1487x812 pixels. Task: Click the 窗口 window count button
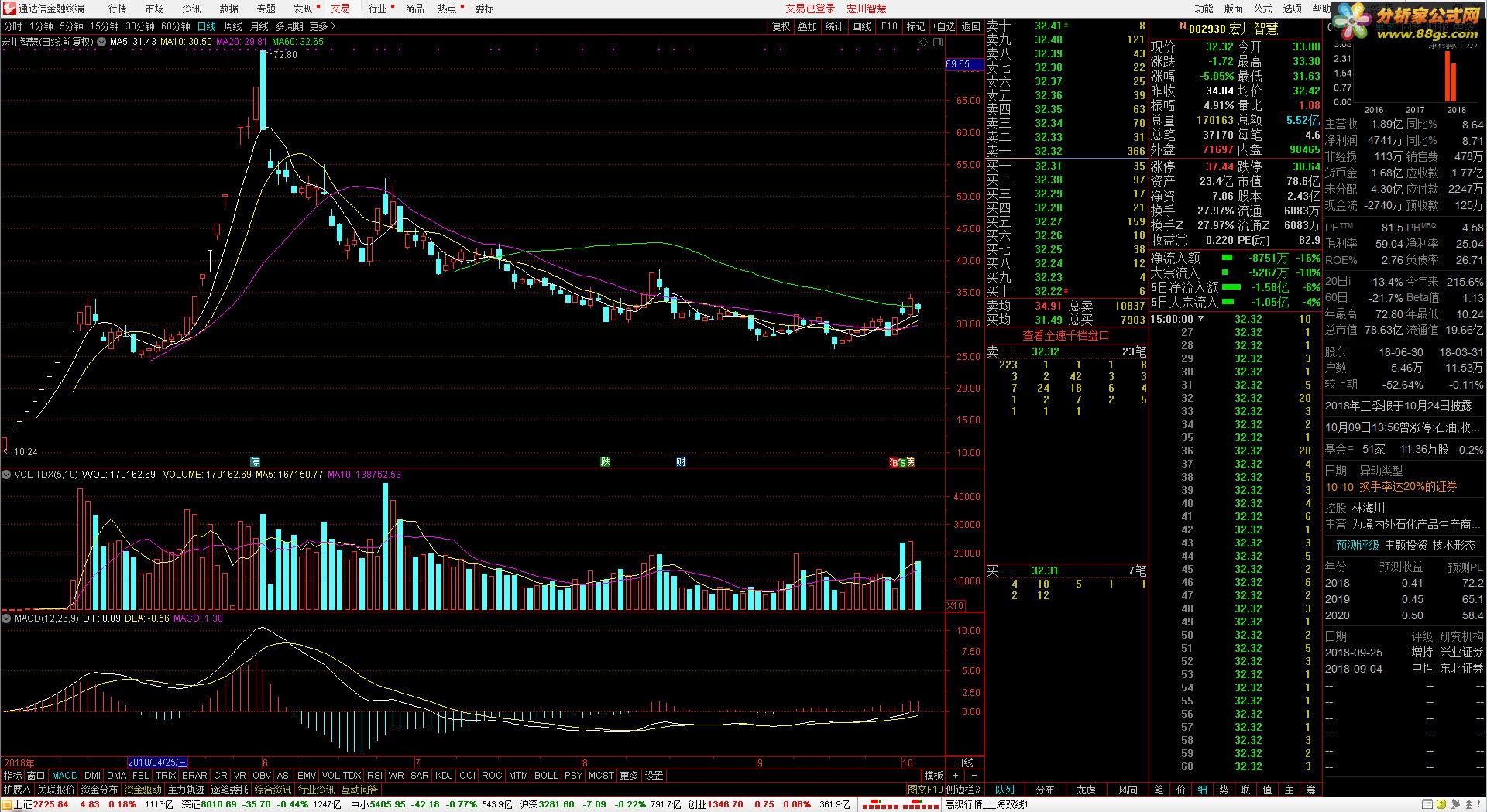[36, 776]
